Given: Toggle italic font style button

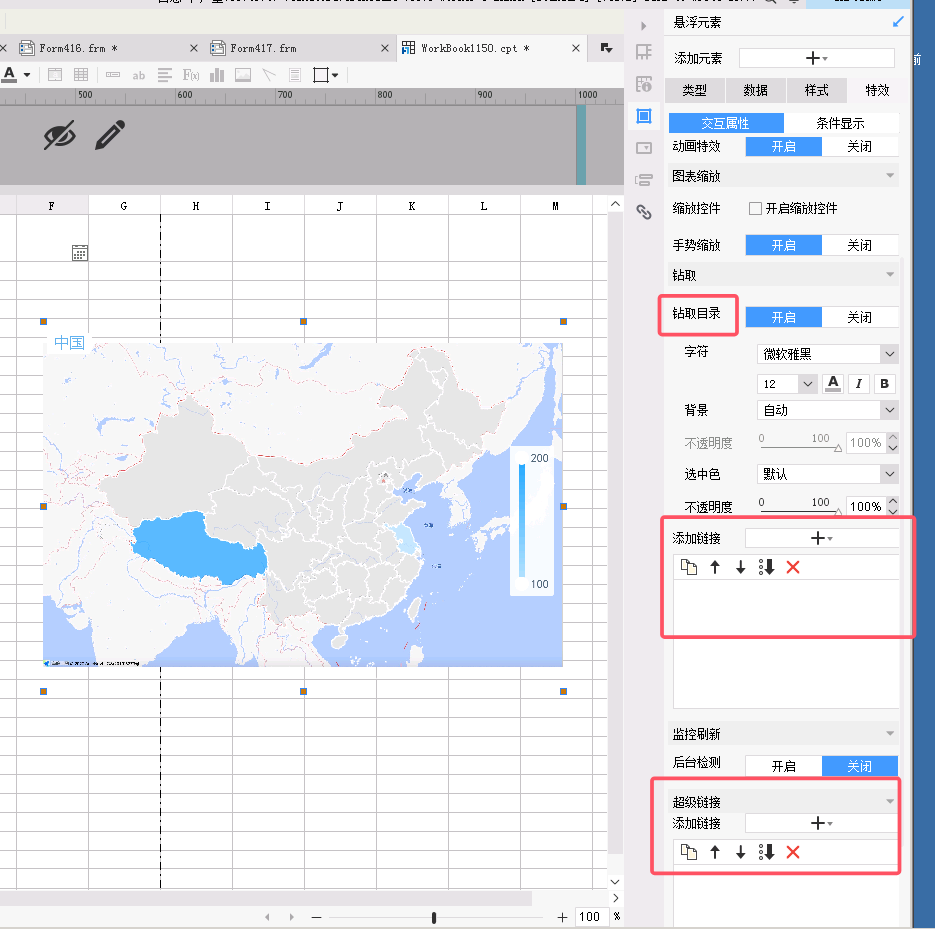Looking at the screenshot, I should pyautogui.click(x=859, y=384).
